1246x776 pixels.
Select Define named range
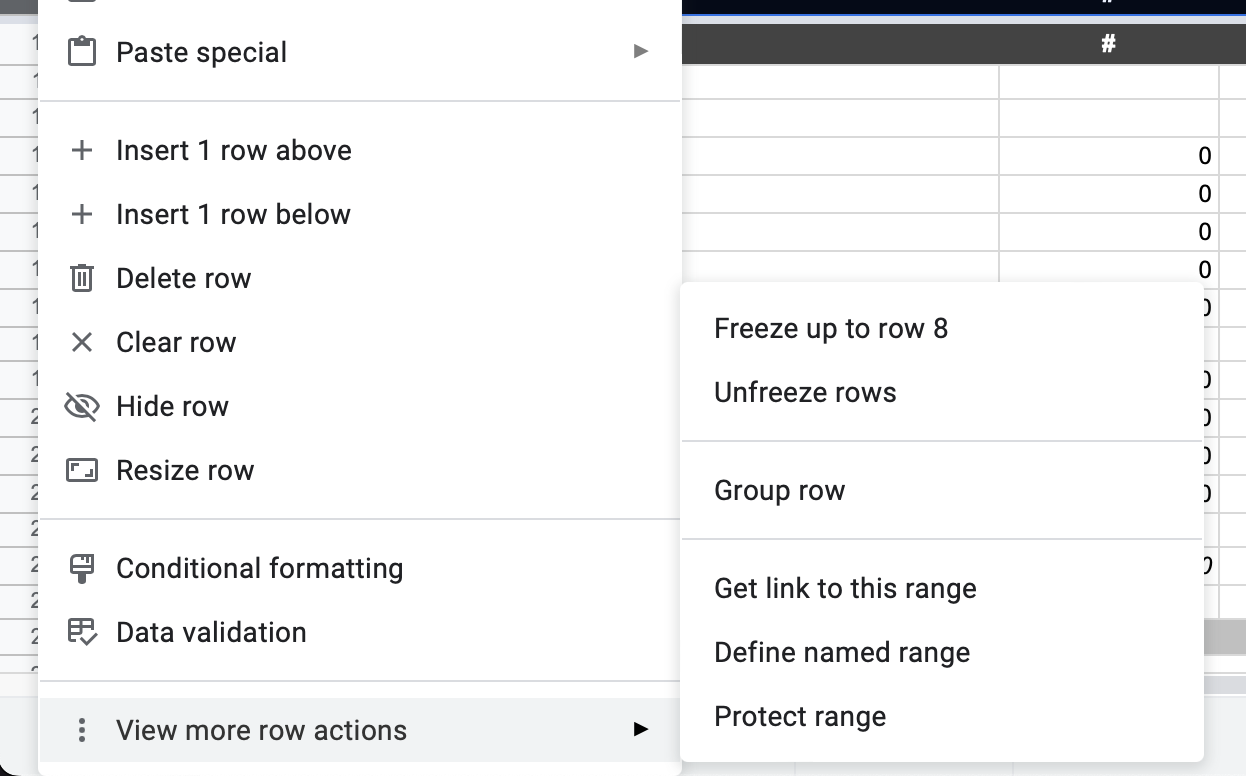[x=842, y=652]
